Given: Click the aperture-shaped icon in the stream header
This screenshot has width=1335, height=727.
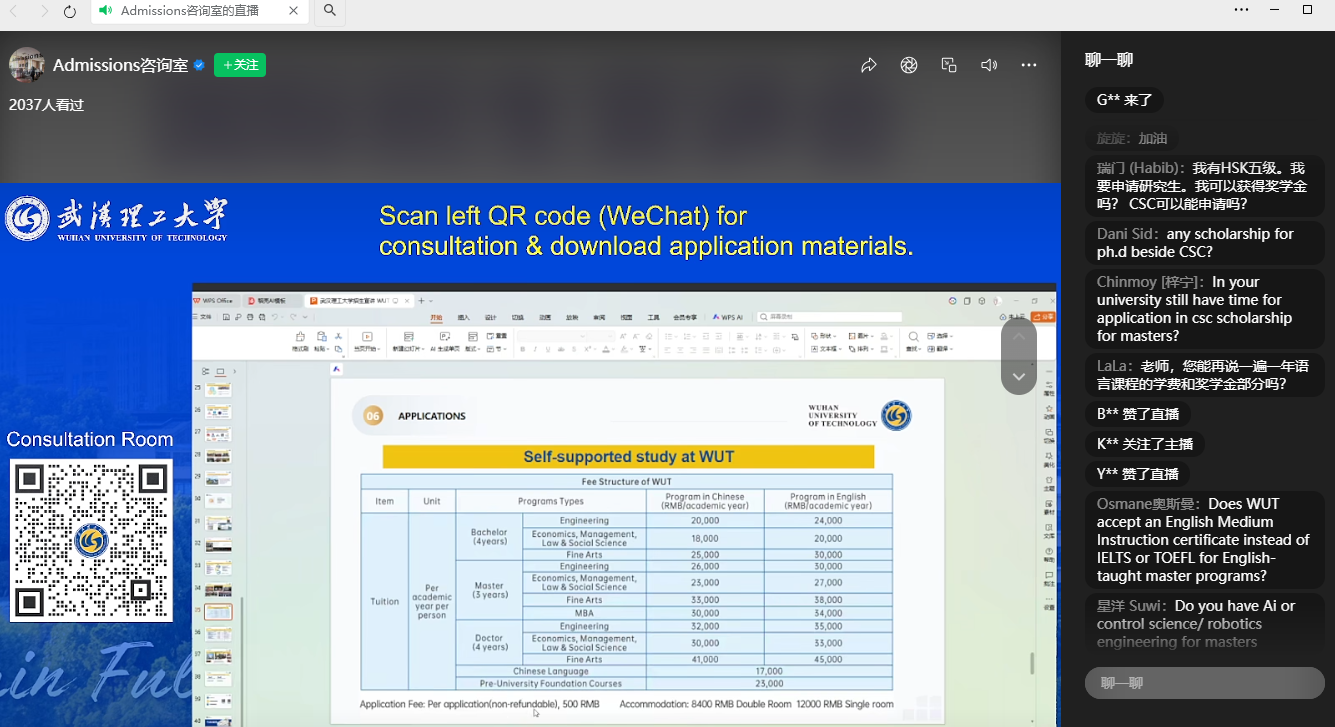Looking at the screenshot, I should [909, 65].
